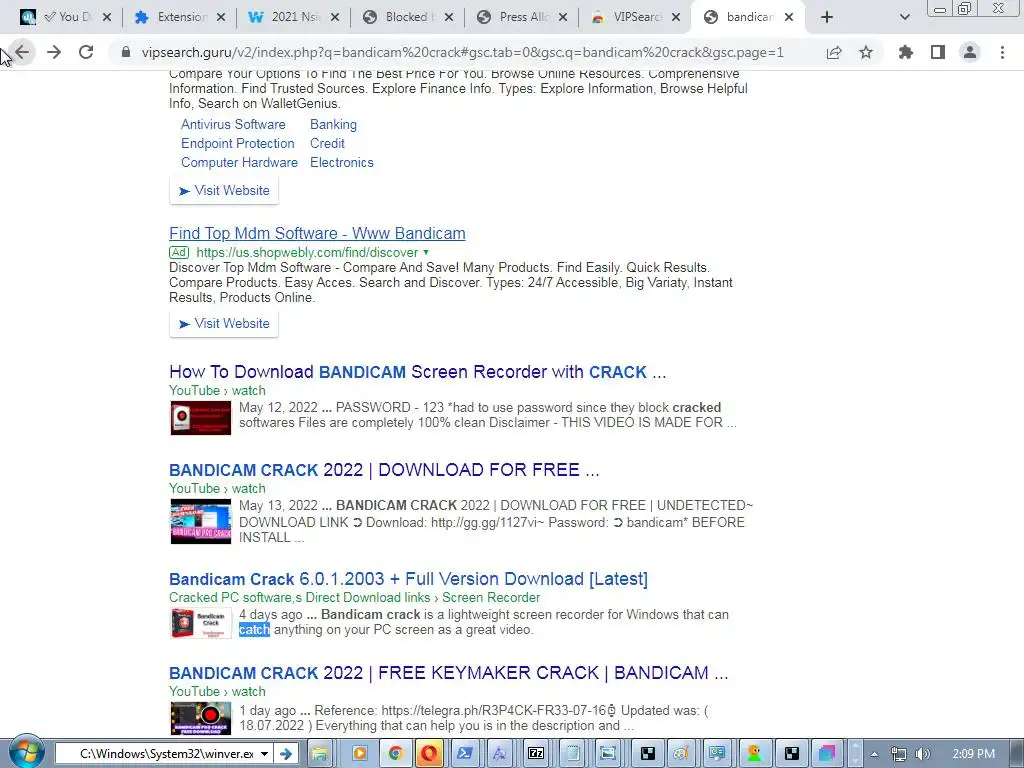The height and width of the screenshot is (768, 1024).
Task: Expand the shopwebly ad URL dropdown arrow
Action: tap(426, 252)
